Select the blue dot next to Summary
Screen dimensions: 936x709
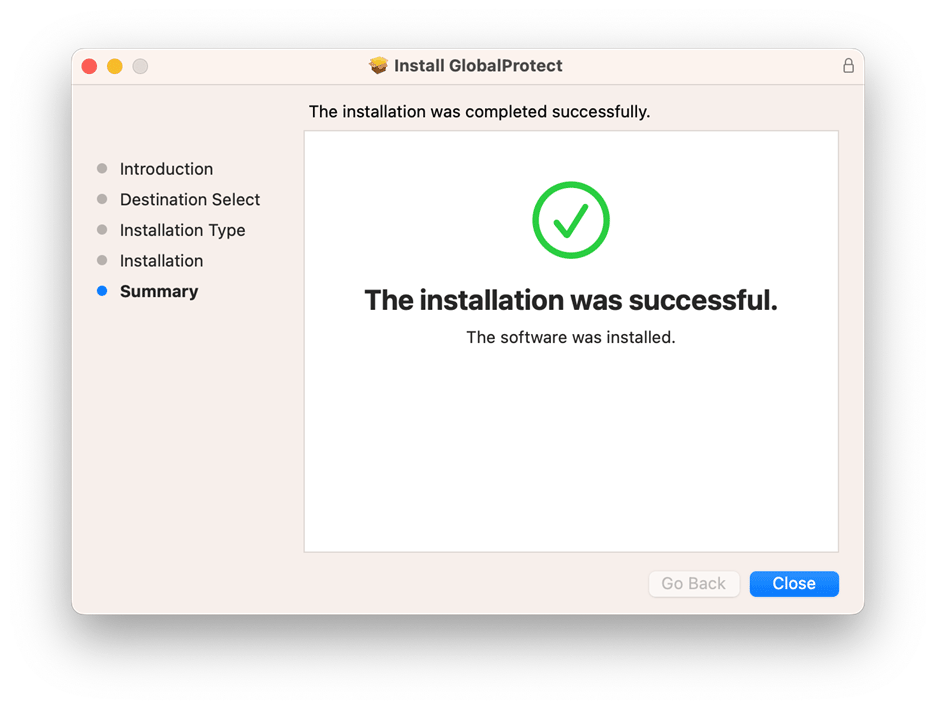tap(102, 291)
